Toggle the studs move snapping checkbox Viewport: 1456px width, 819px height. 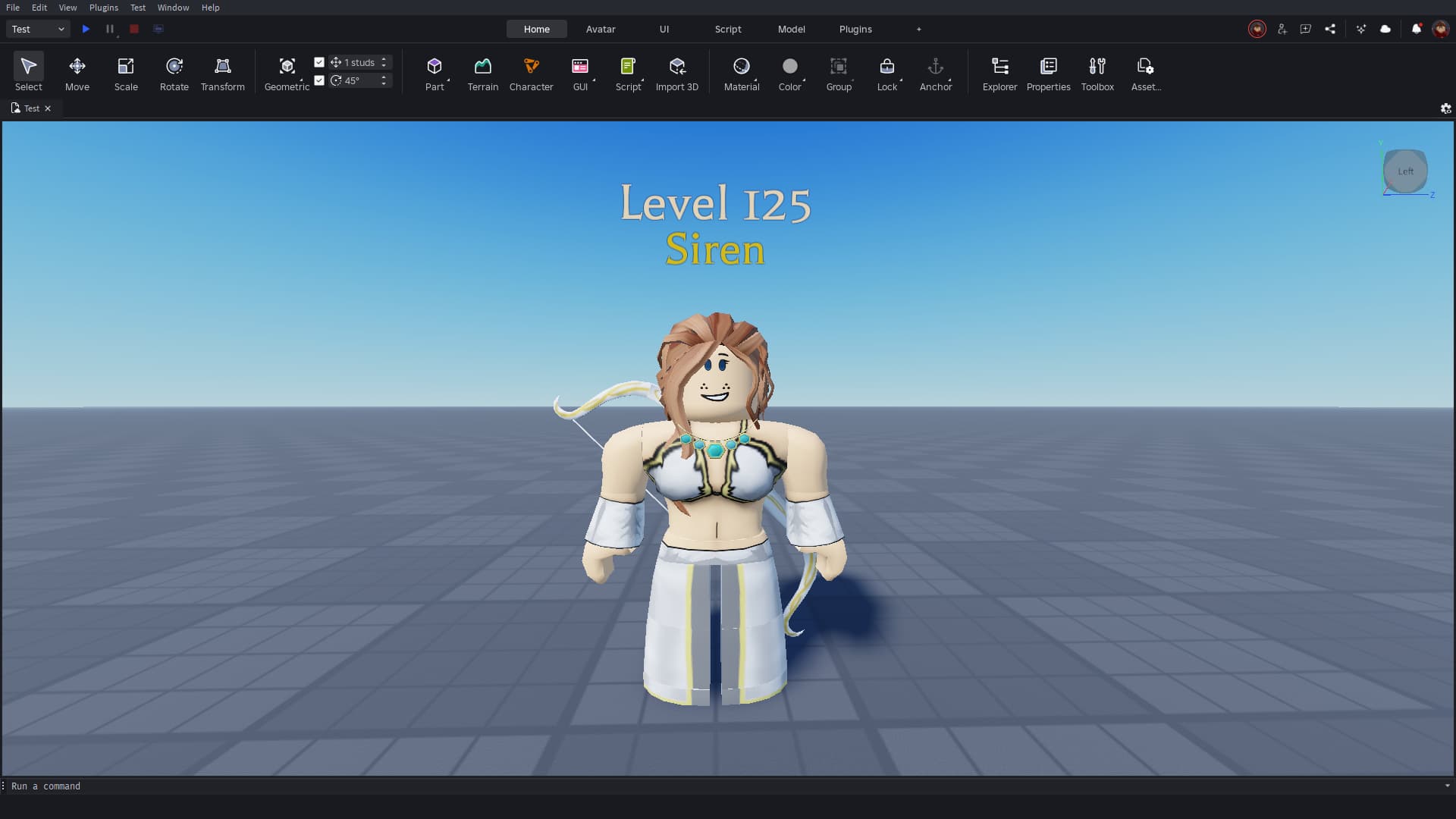click(319, 62)
